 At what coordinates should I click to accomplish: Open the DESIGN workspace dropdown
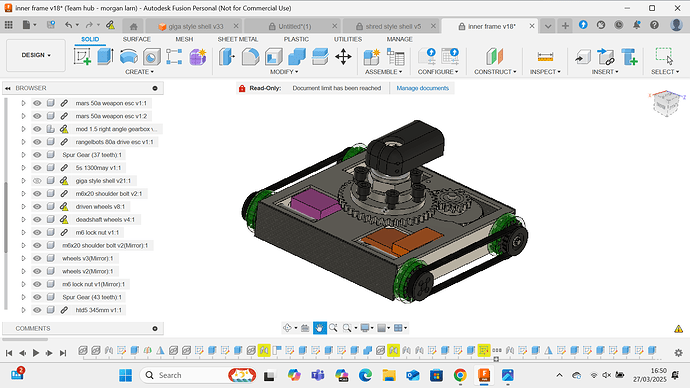click(x=36, y=55)
